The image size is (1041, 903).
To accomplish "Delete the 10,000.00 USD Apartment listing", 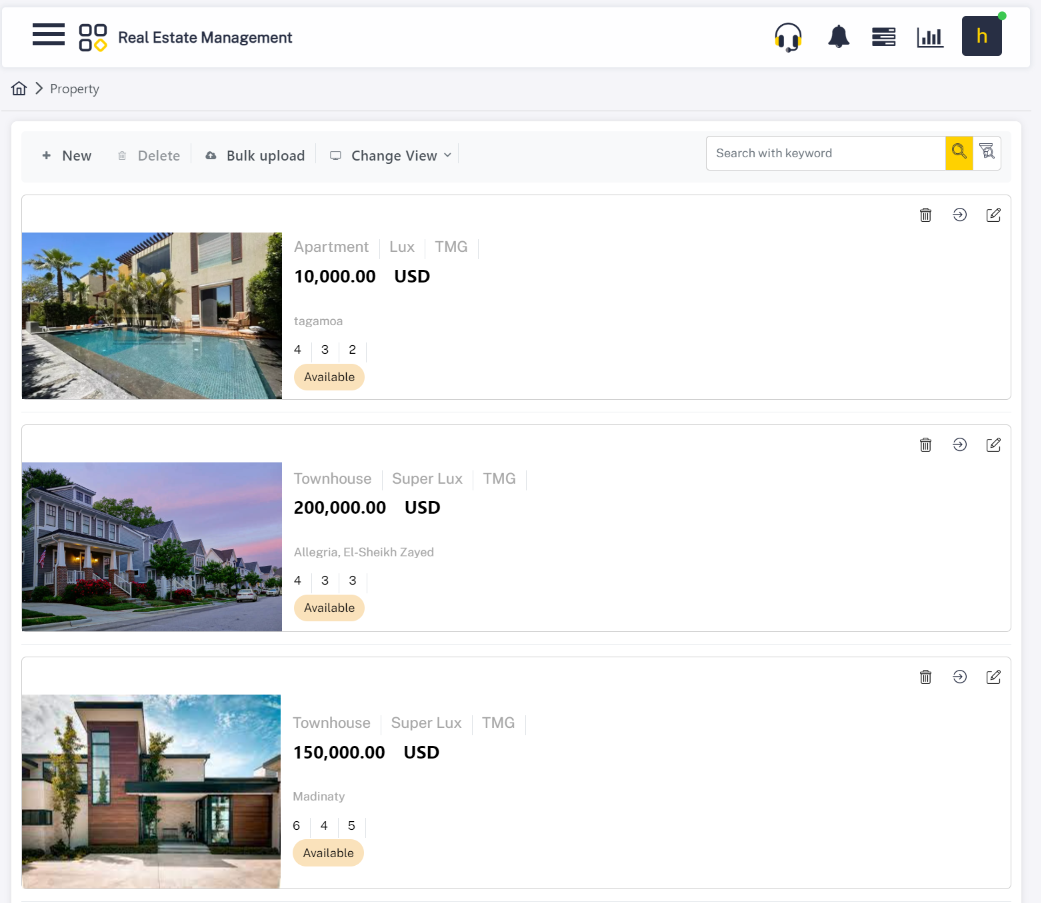I will (x=925, y=215).
